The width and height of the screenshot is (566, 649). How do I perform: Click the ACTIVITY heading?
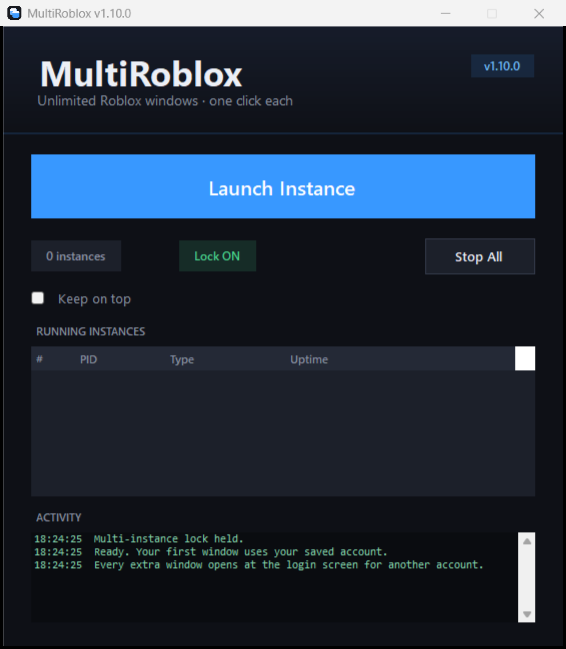(x=59, y=517)
